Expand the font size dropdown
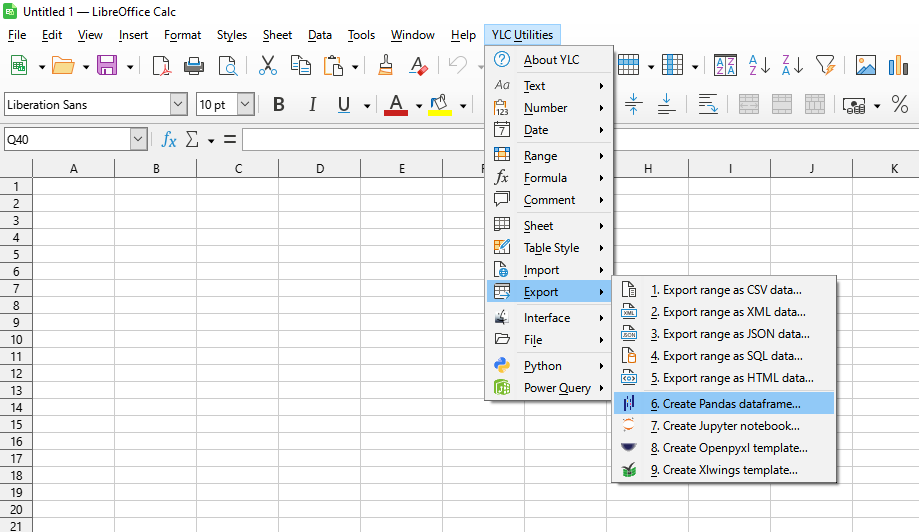 pos(245,105)
